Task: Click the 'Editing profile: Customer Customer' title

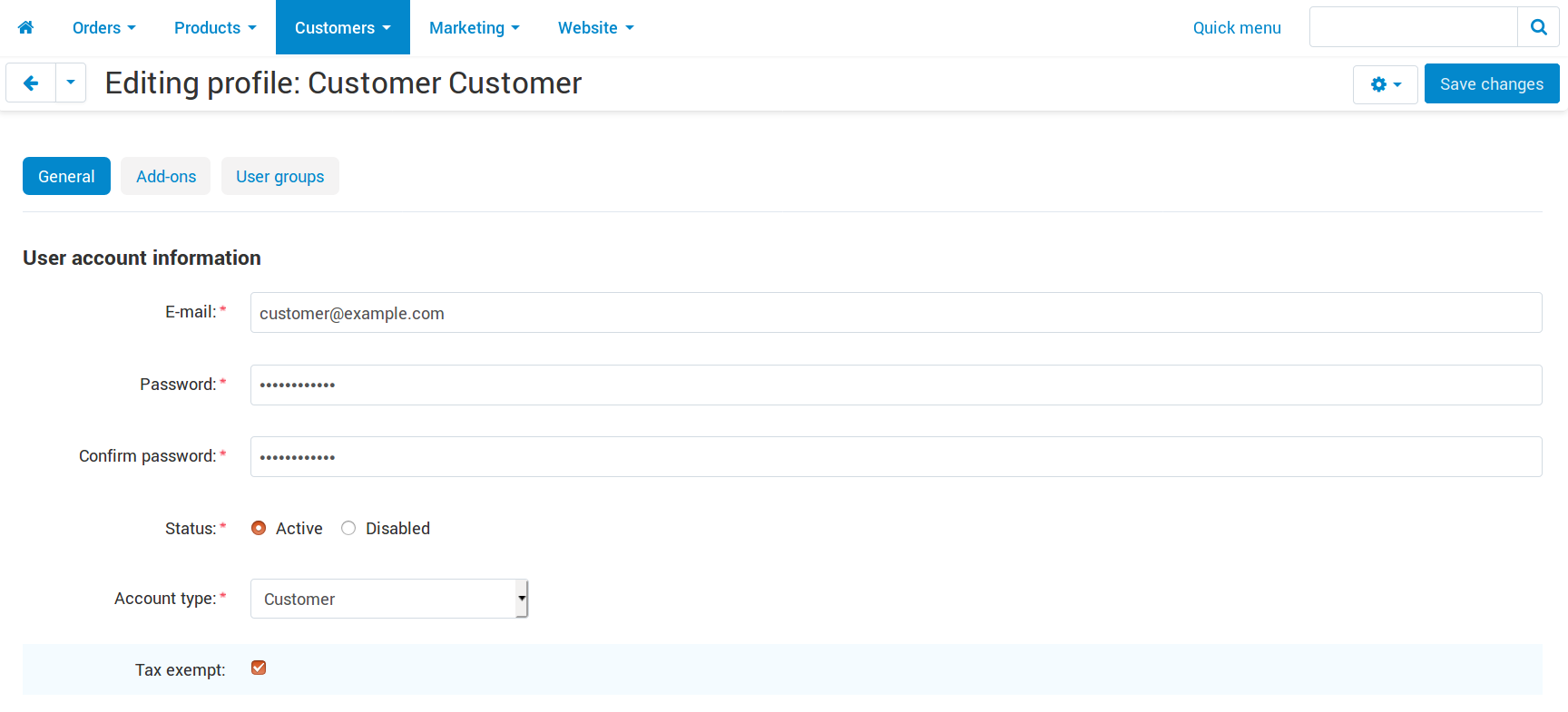Action: tap(343, 83)
